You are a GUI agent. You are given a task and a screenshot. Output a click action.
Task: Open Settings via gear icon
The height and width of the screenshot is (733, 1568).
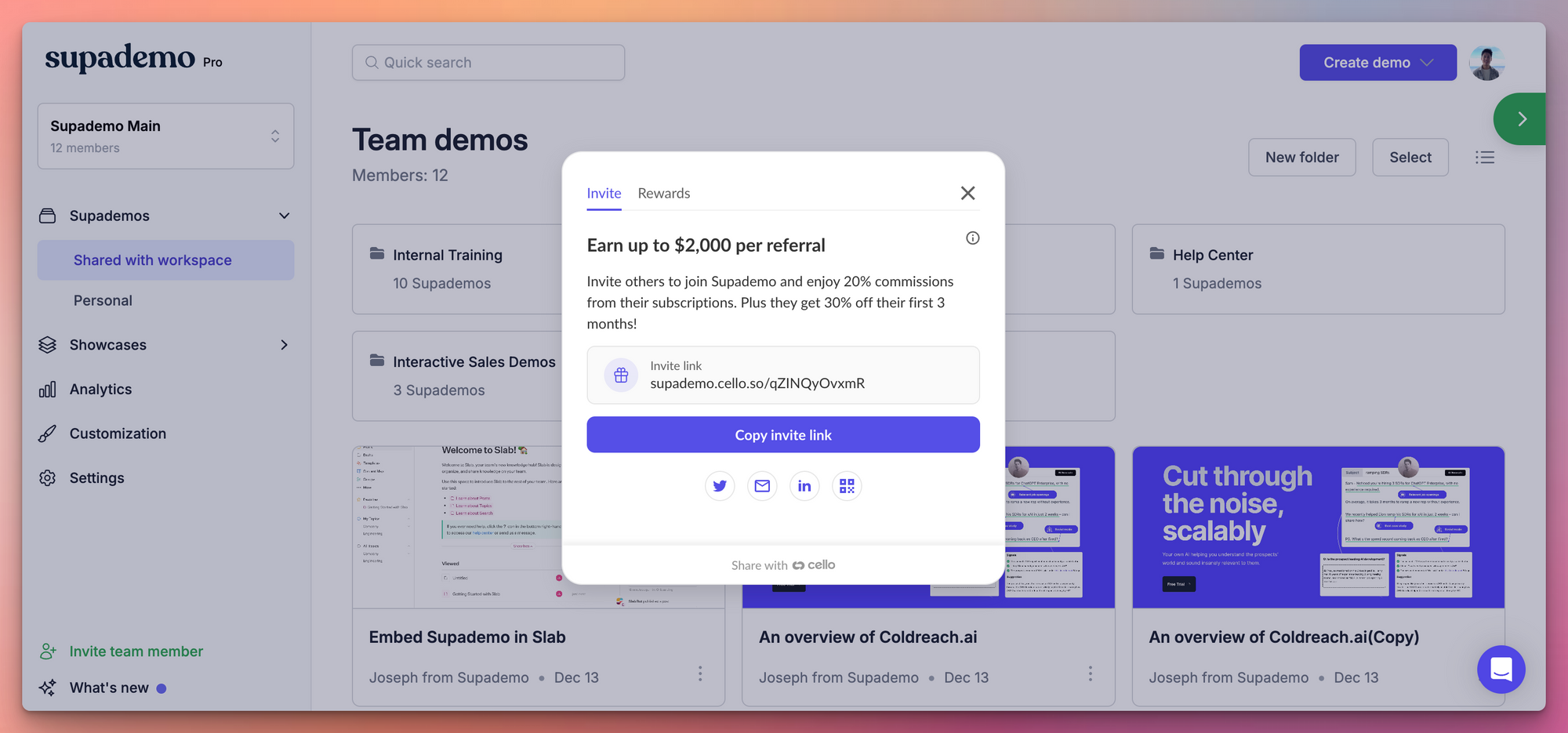click(48, 478)
